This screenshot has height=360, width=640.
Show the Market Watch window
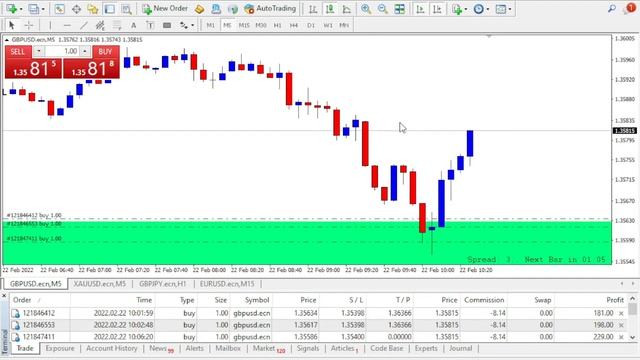60,9
